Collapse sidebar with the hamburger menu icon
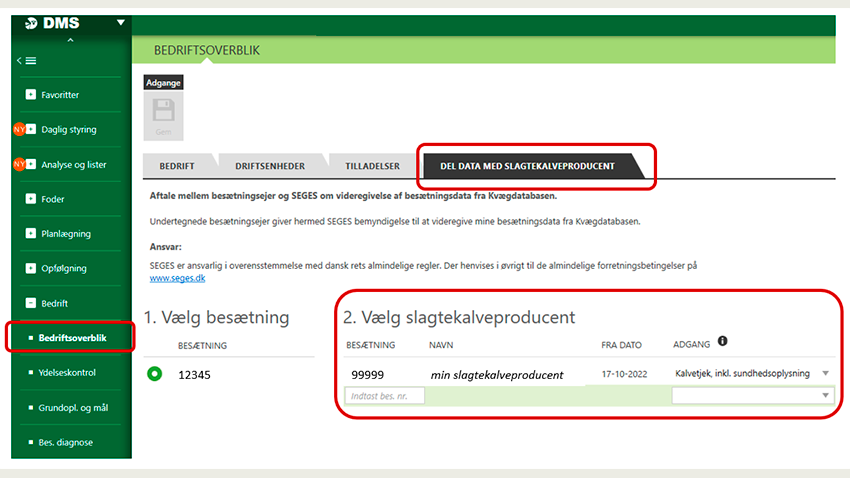This screenshot has height=478, width=850. point(27,61)
